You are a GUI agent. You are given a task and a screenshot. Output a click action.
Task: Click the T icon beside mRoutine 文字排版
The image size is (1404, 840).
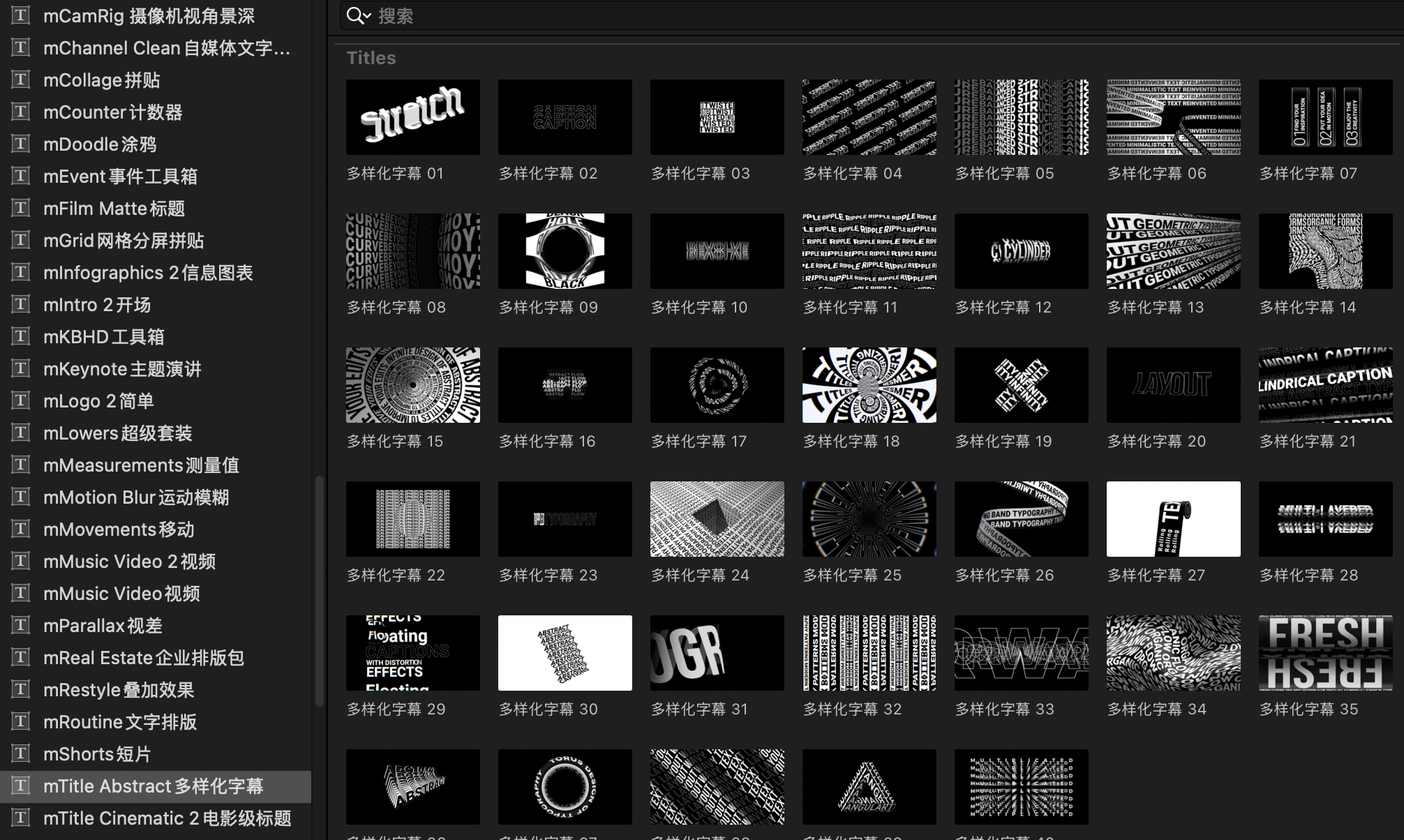click(x=21, y=721)
